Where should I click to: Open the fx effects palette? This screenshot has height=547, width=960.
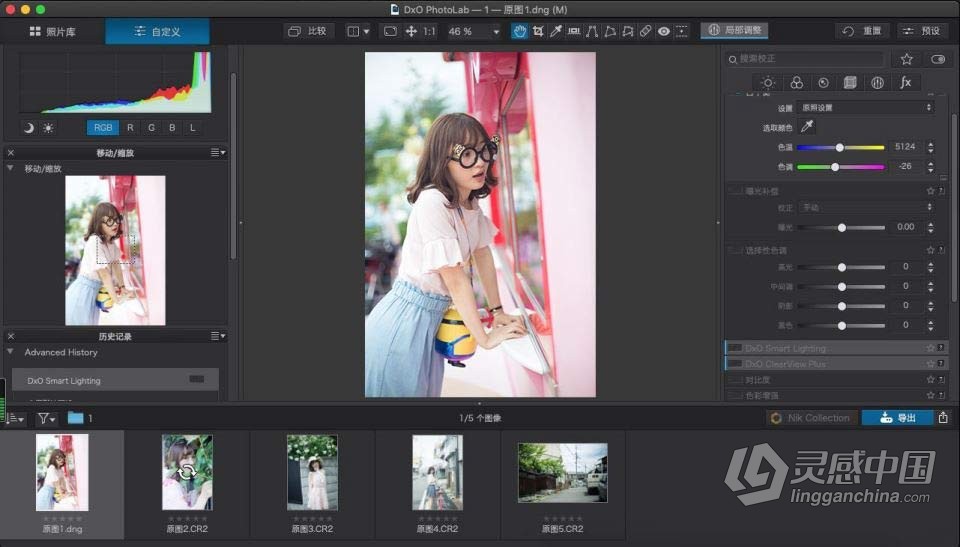906,83
